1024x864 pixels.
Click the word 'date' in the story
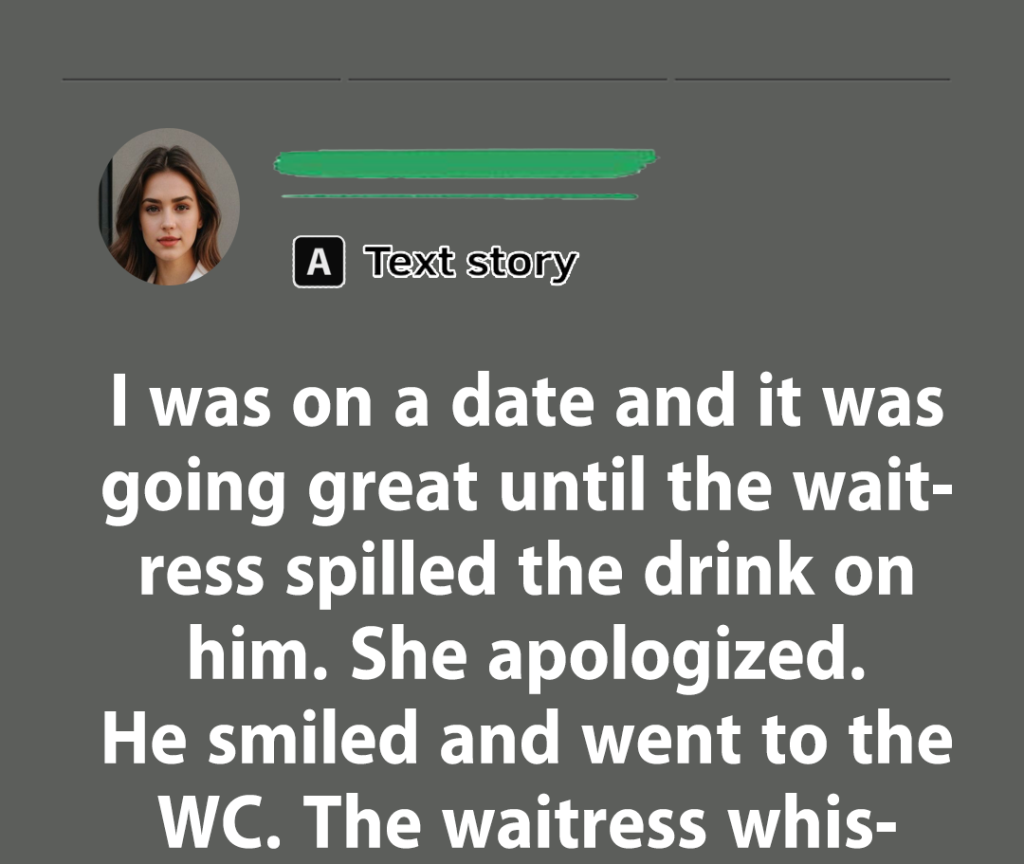523,400
